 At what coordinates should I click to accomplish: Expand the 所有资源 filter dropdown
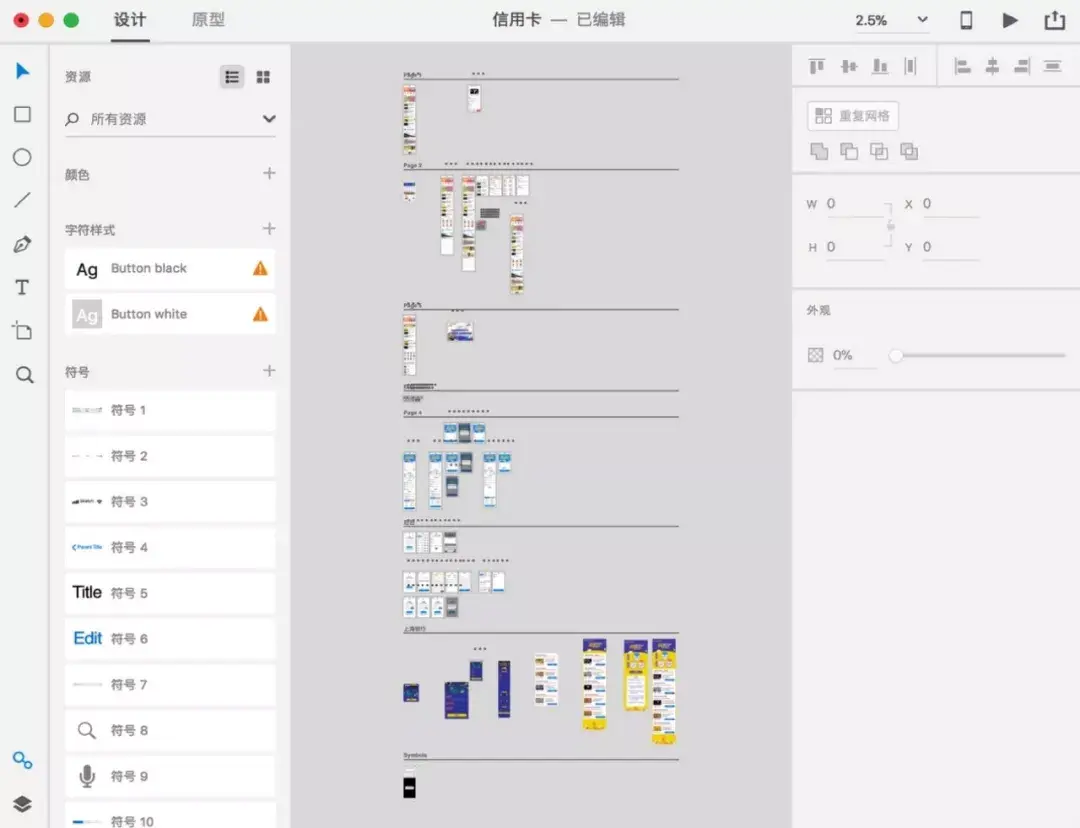[x=270, y=118]
